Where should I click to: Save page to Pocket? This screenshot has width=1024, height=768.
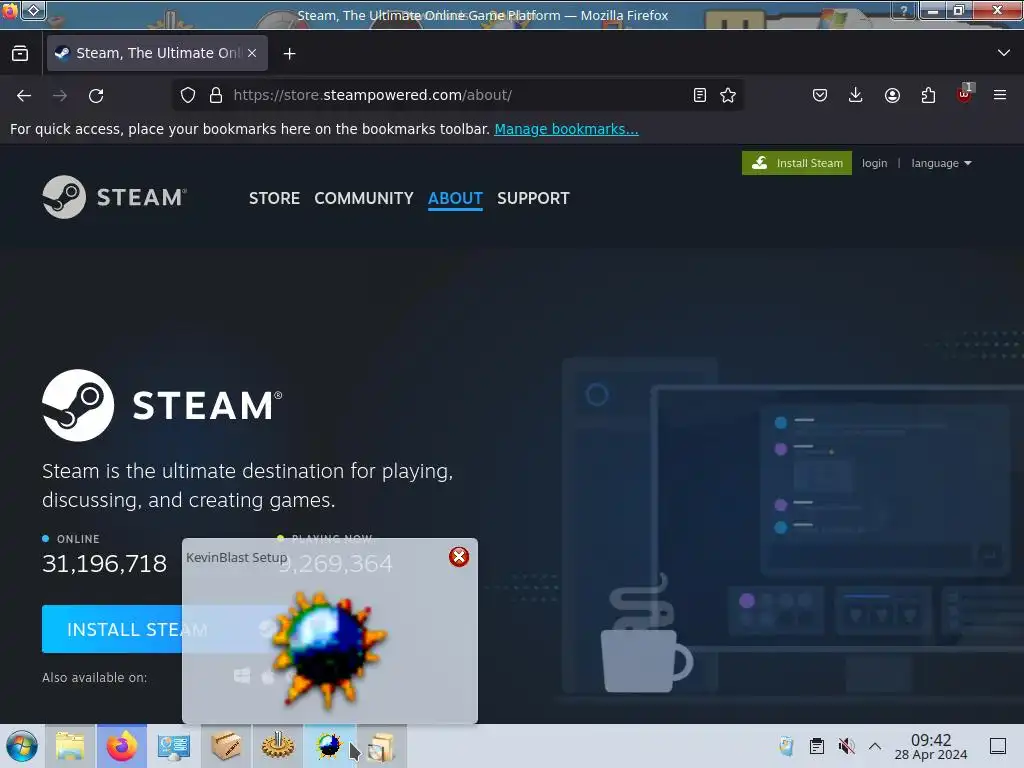tap(820, 95)
